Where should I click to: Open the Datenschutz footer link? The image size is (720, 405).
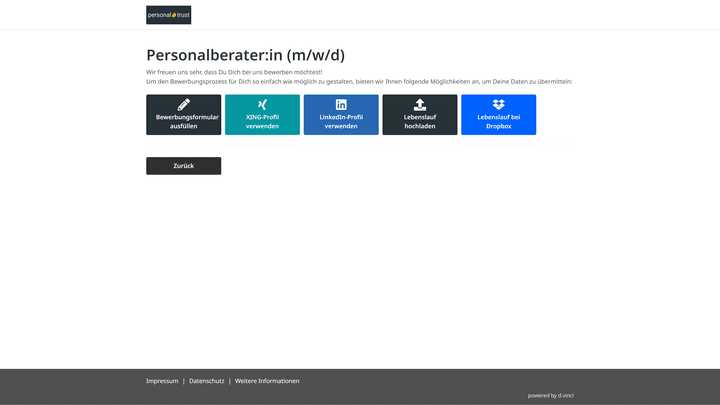click(206, 381)
